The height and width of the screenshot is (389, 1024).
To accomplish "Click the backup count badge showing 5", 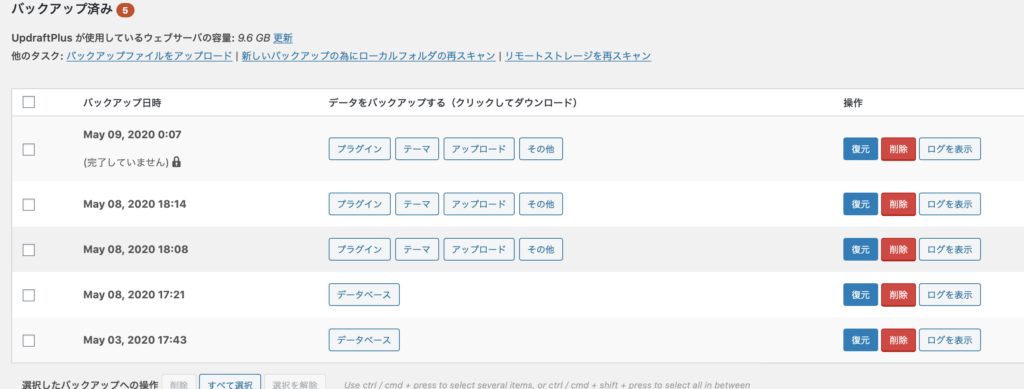I will (x=125, y=10).
